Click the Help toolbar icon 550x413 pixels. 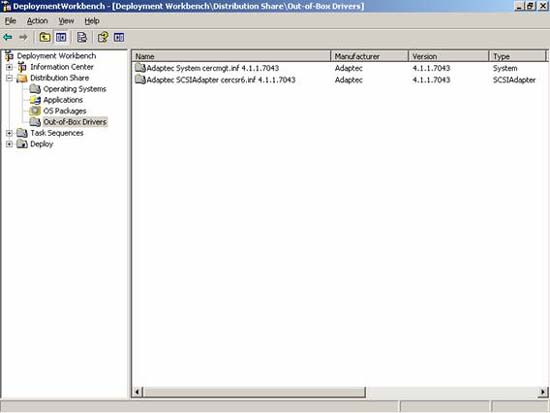[x=103, y=37]
